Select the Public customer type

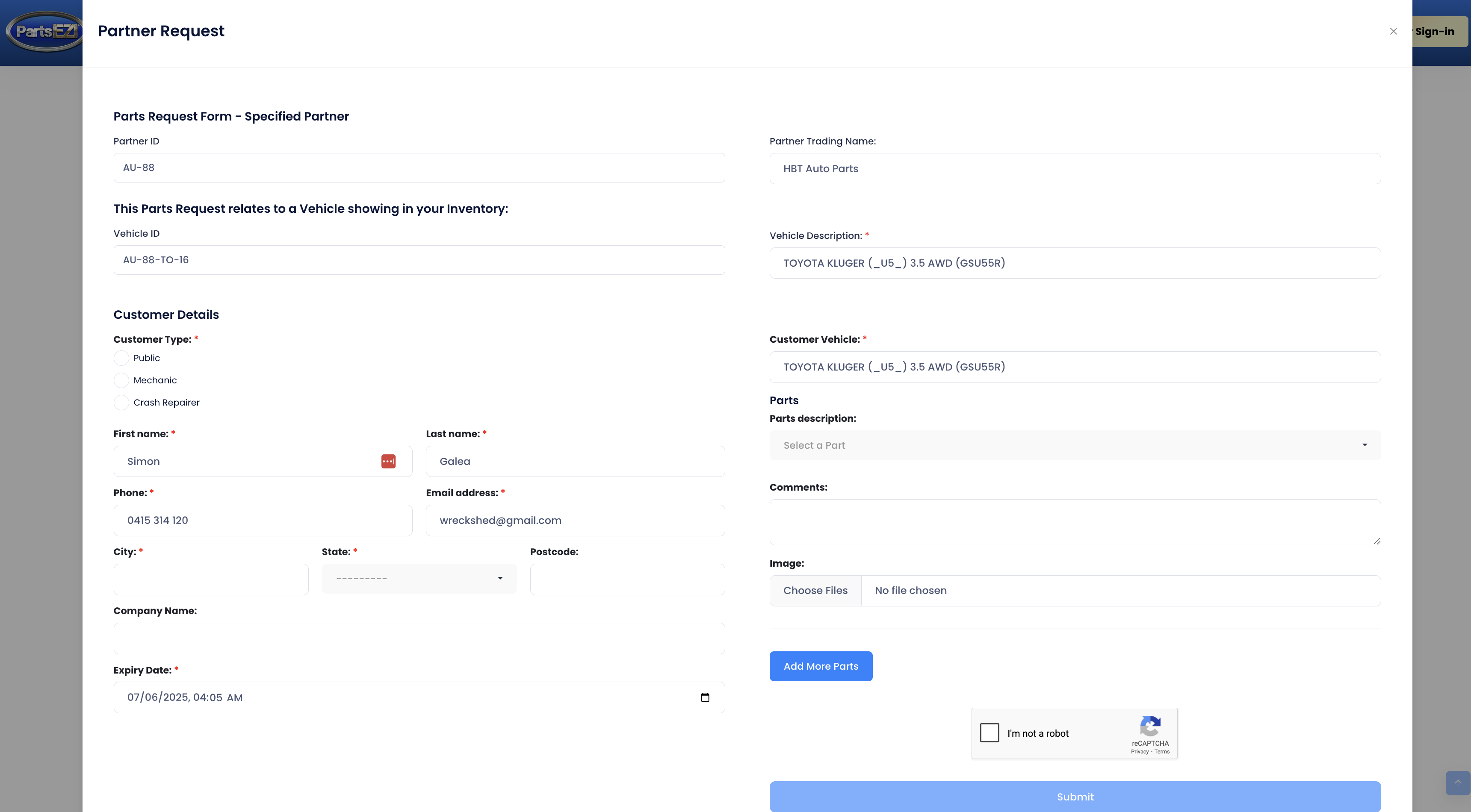point(121,358)
